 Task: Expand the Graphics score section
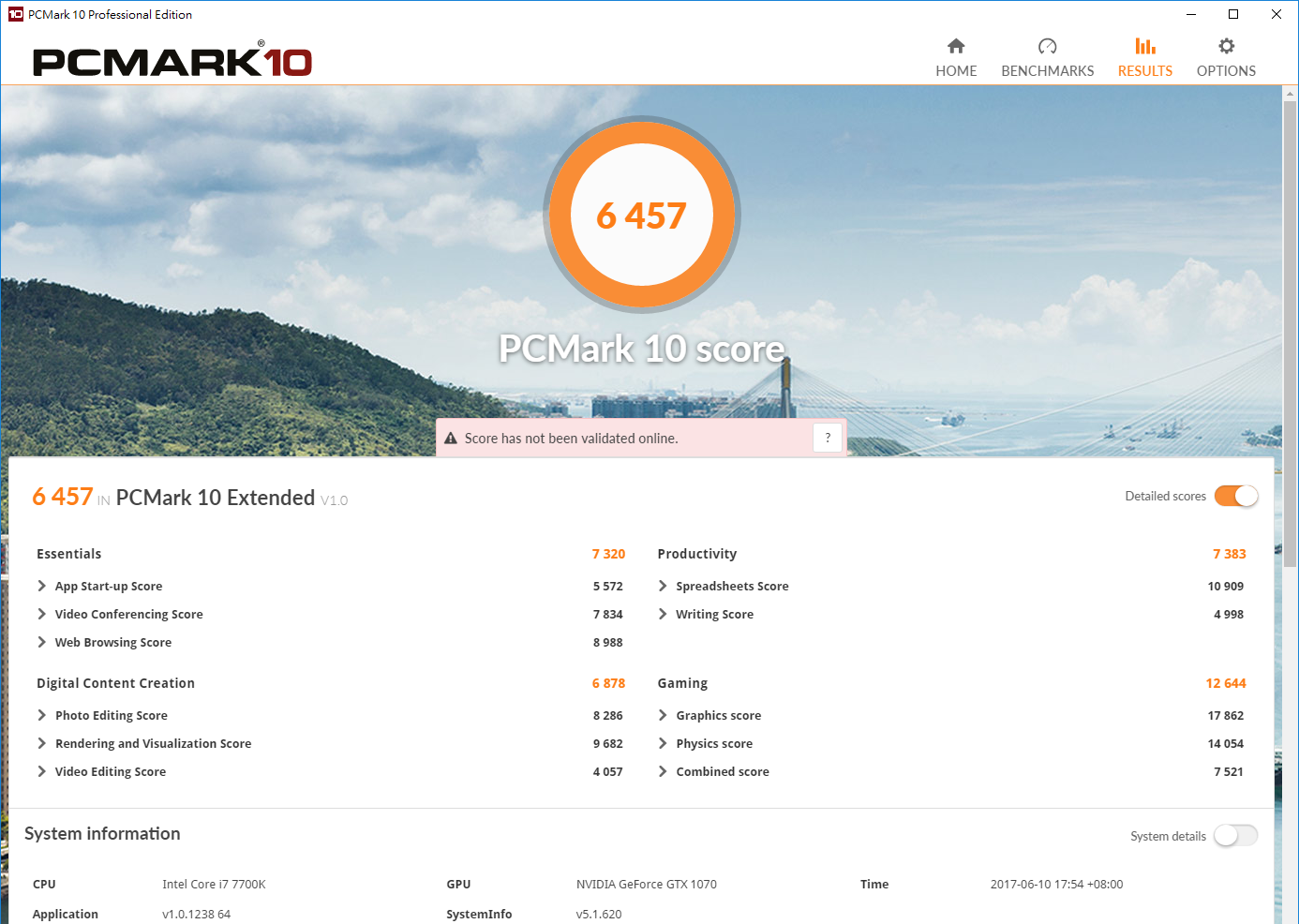664,716
